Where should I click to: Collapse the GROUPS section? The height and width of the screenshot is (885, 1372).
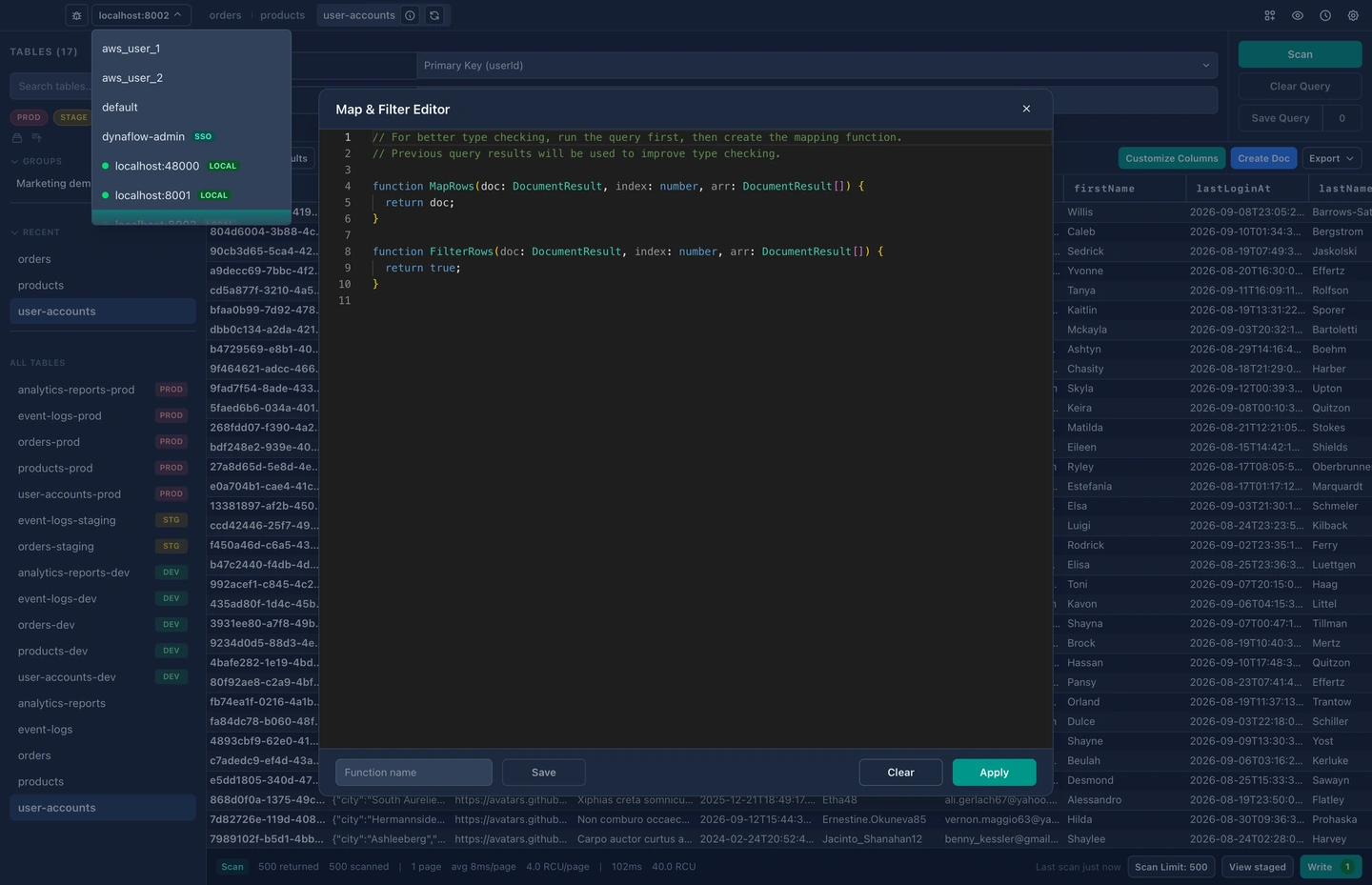(36, 161)
